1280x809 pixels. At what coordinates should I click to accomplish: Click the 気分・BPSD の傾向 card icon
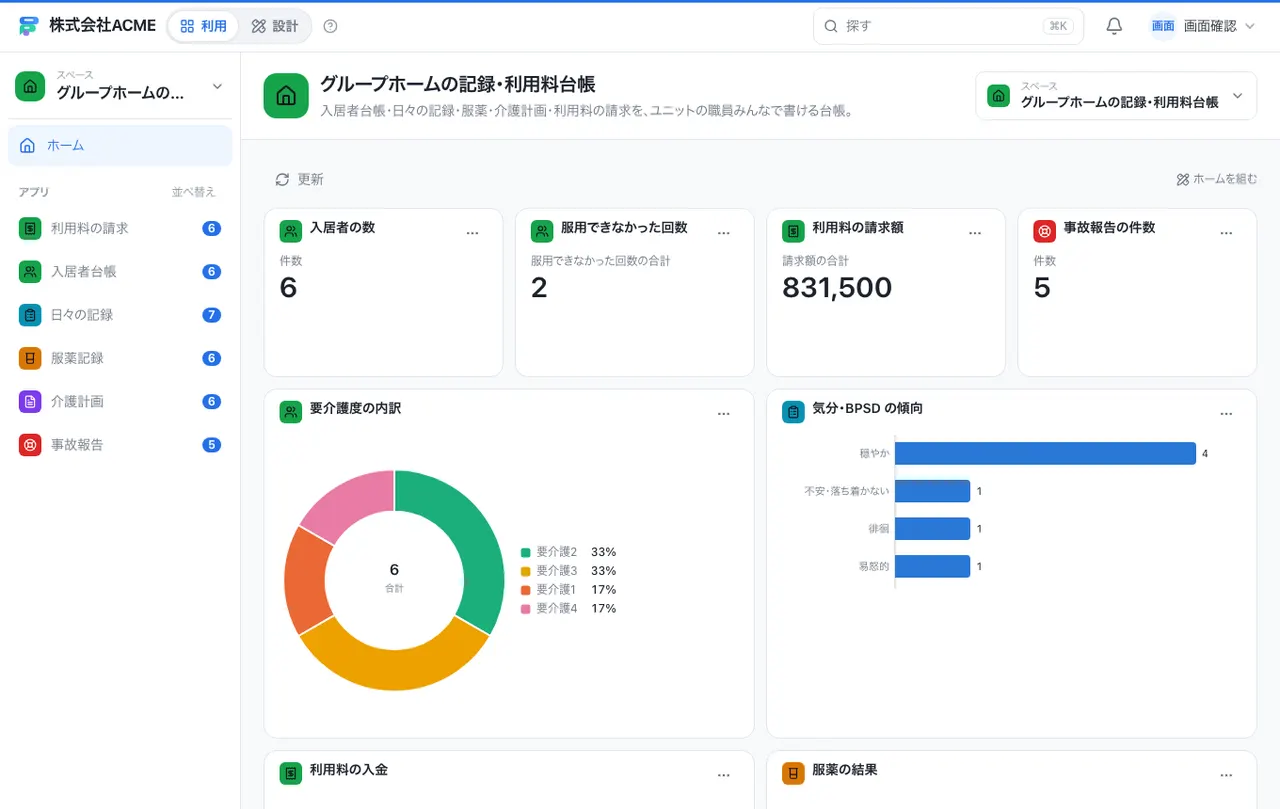coord(793,412)
